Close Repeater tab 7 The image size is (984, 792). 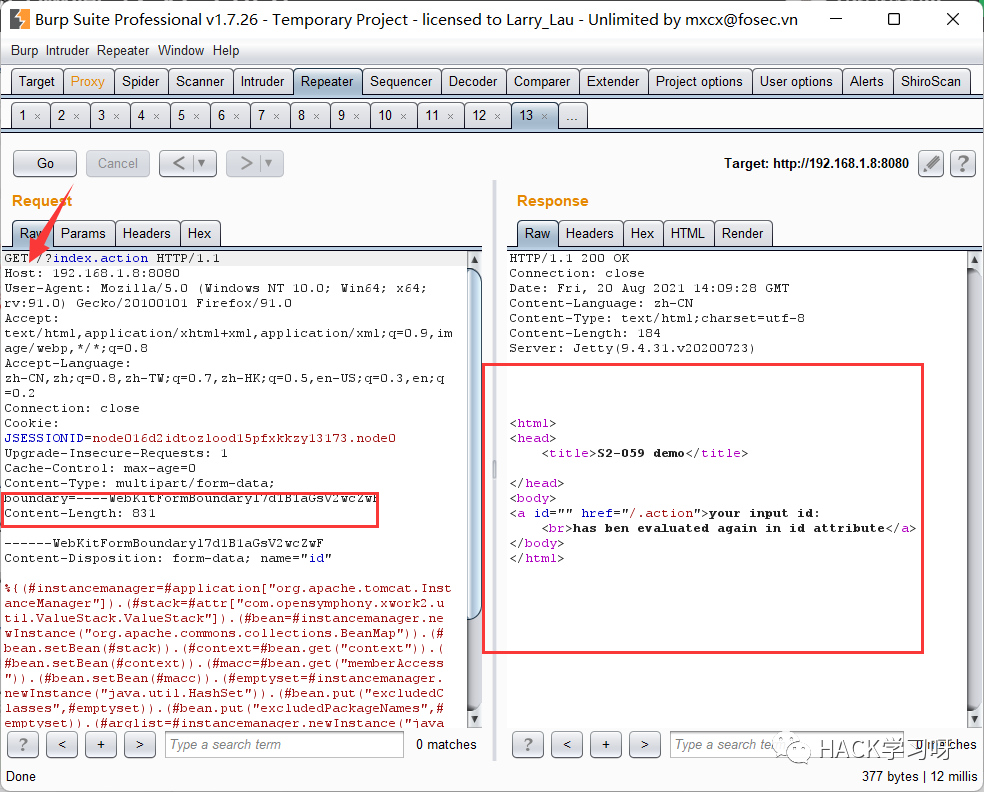click(x=277, y=116)
